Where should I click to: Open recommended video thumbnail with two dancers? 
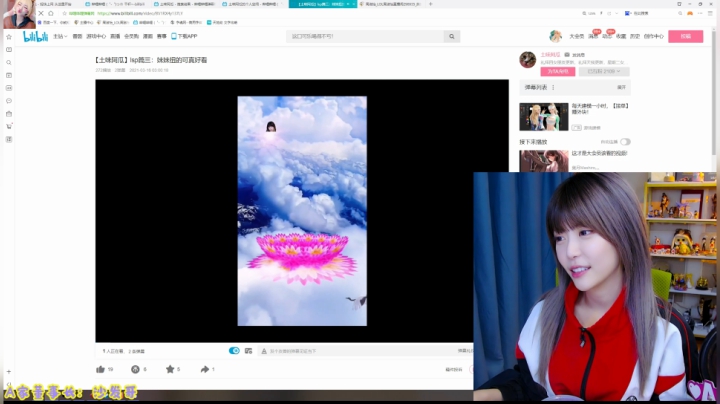click(x=544, y=117)
